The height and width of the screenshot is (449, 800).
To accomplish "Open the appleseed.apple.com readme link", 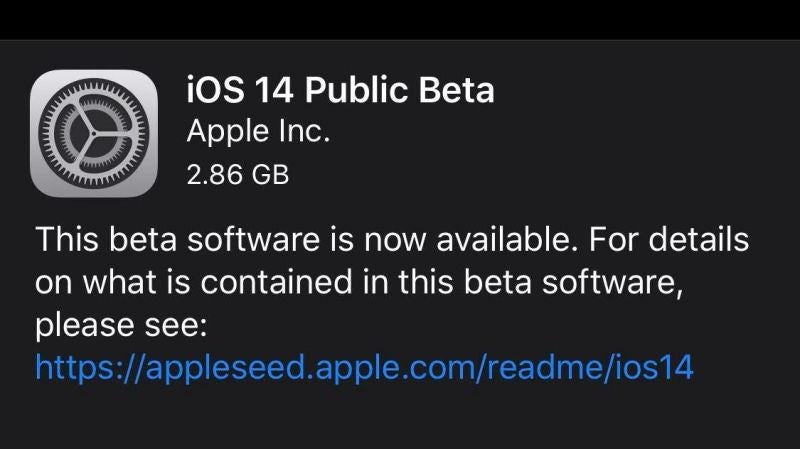I will (x=364, y=368).
